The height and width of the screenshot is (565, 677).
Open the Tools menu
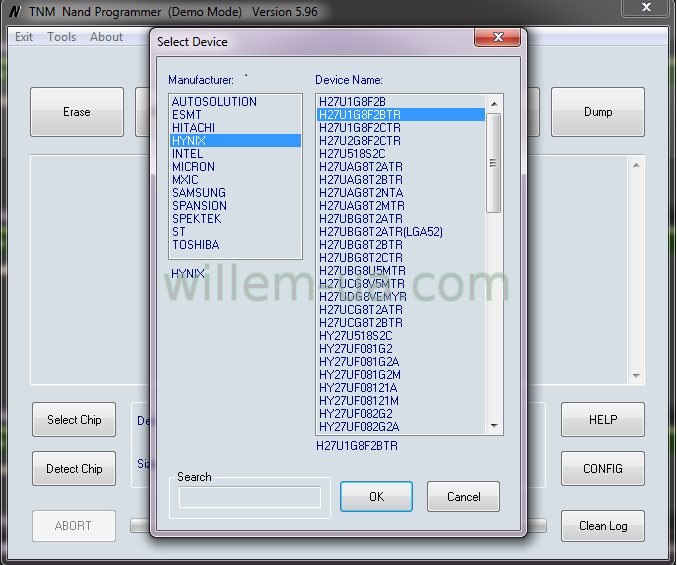[62, 37]
